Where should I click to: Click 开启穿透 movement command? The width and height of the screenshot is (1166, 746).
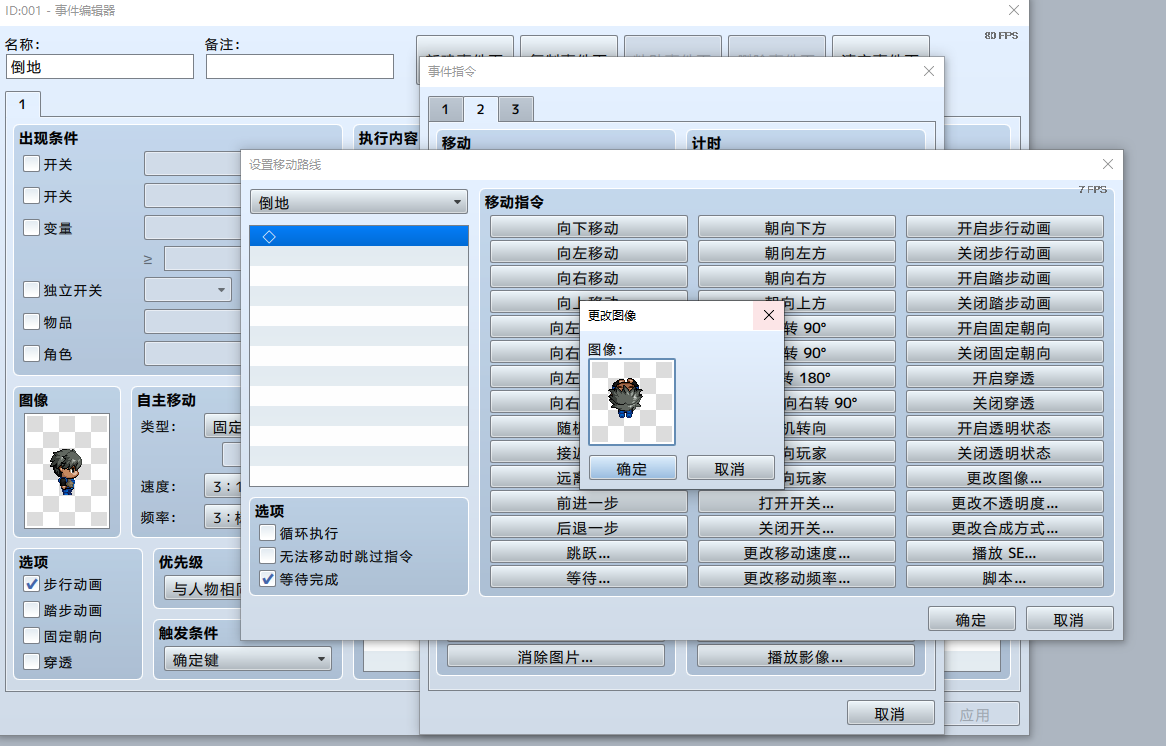pyautogui.click(x=1004, y=378)
